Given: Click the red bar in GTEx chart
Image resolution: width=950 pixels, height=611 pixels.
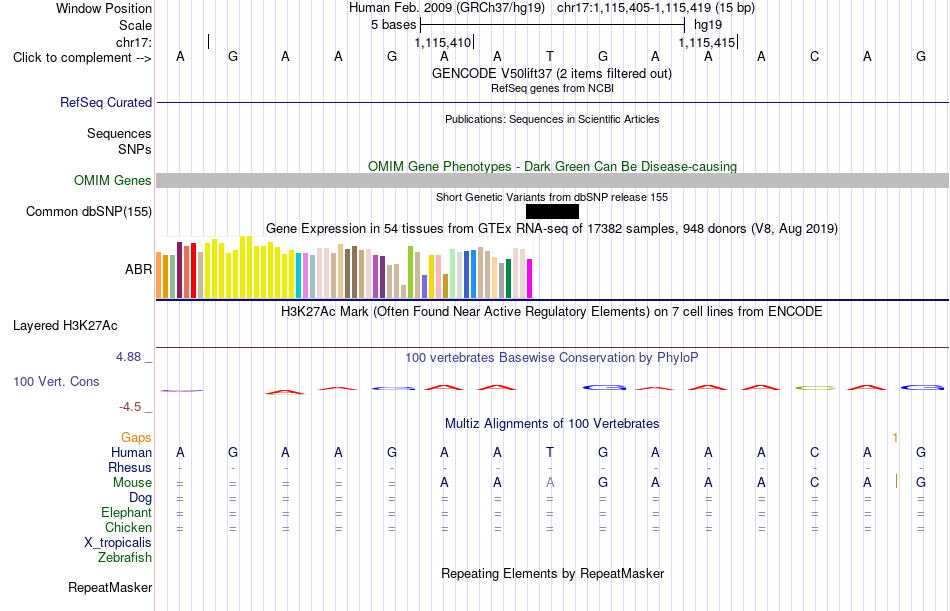Looking at the screenshot, I should pos(193,270).
